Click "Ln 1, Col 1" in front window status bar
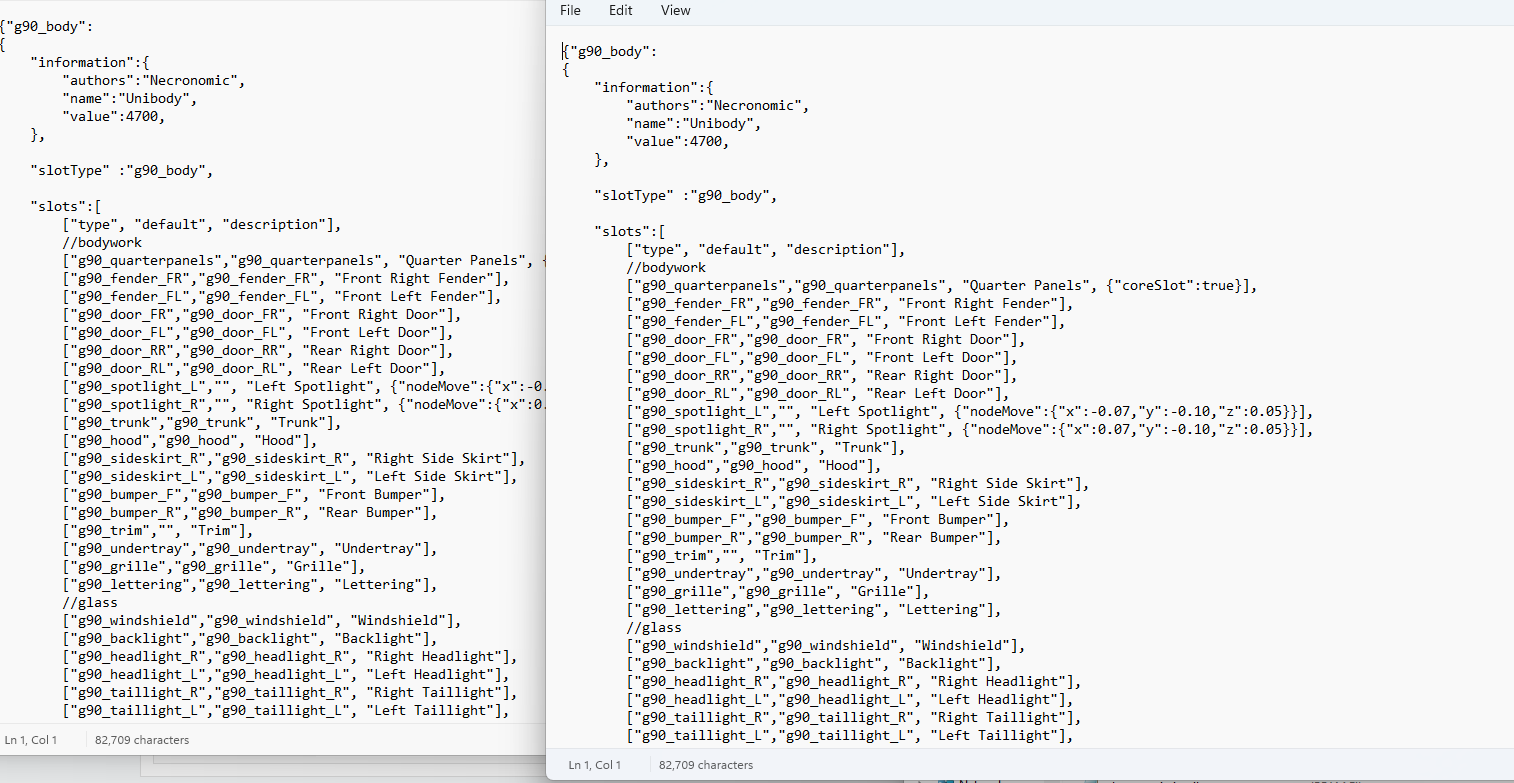This screenshot has height=783, width=1514. coord(595,765)
